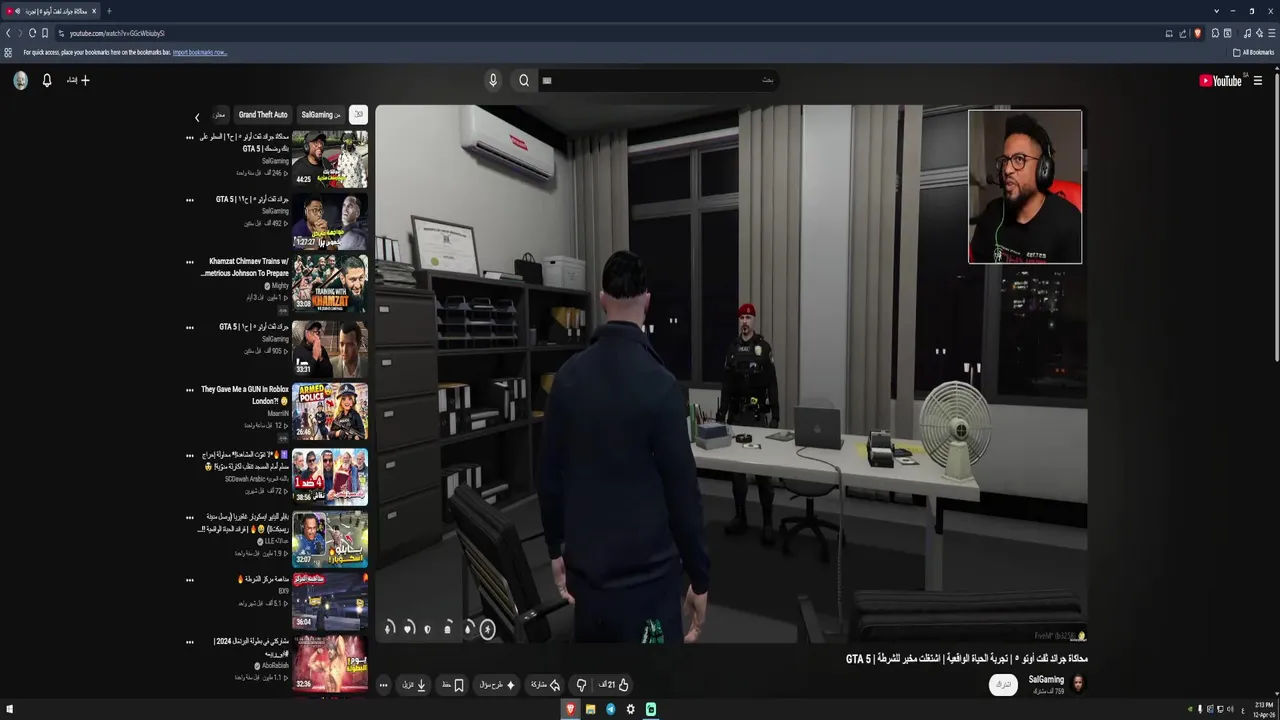Image resolution: width=1280 pixels, height=720 pixels.
Task: Click the main video player area
Action: (x=731, y=374)
